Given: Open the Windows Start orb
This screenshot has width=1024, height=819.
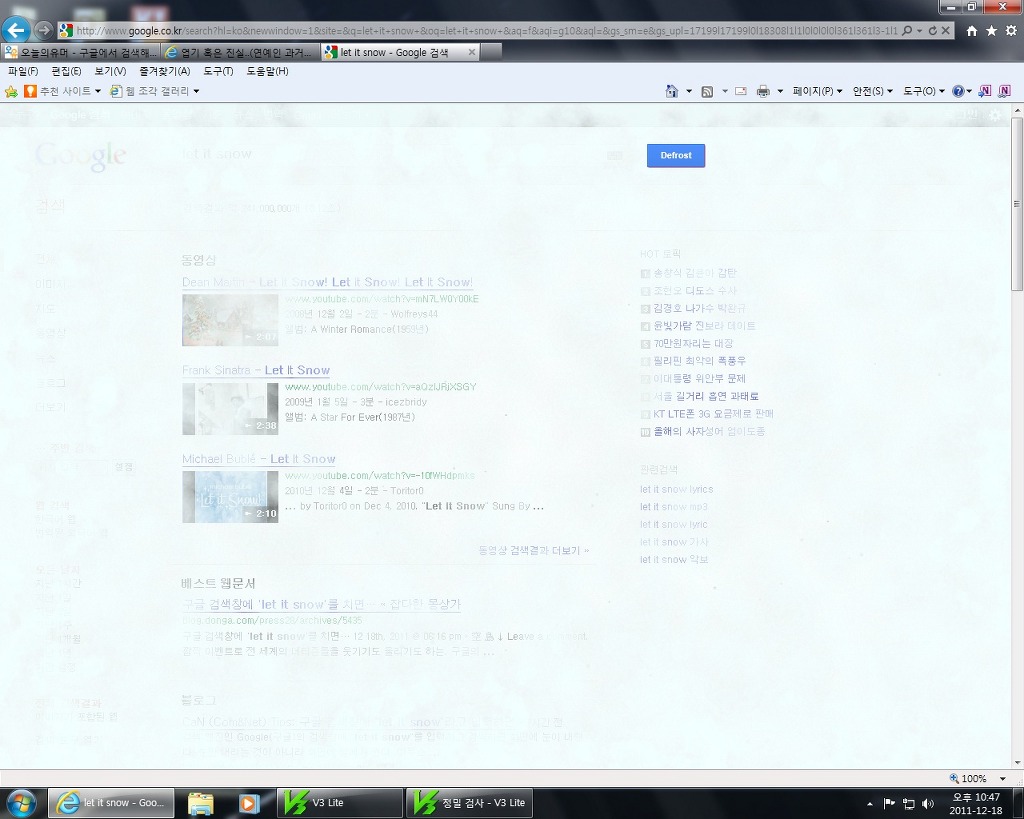Looking at the screenshot, I should tap(22, 803).
